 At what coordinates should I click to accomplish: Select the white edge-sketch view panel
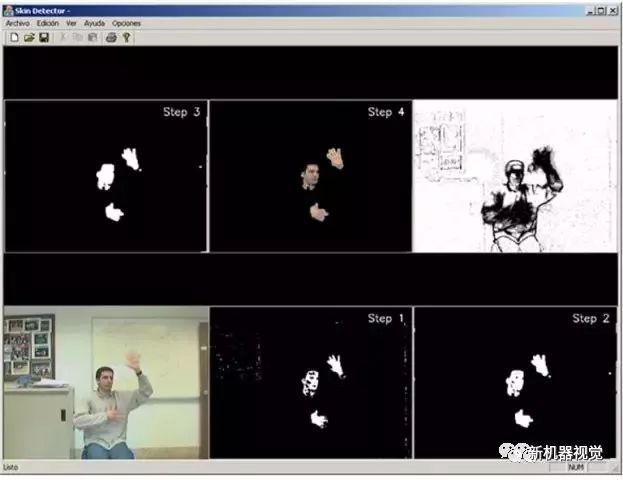515,176
